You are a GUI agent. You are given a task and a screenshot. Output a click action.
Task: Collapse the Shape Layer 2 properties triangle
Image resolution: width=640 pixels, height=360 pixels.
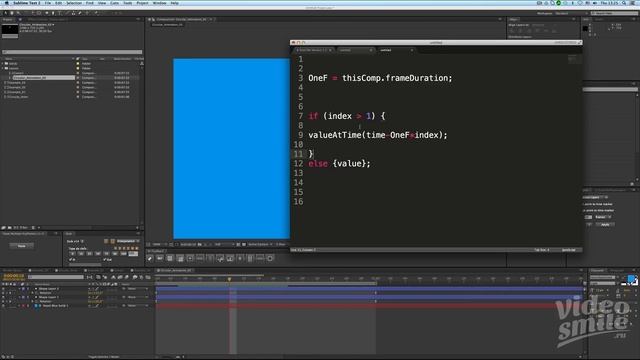point(20,289)
